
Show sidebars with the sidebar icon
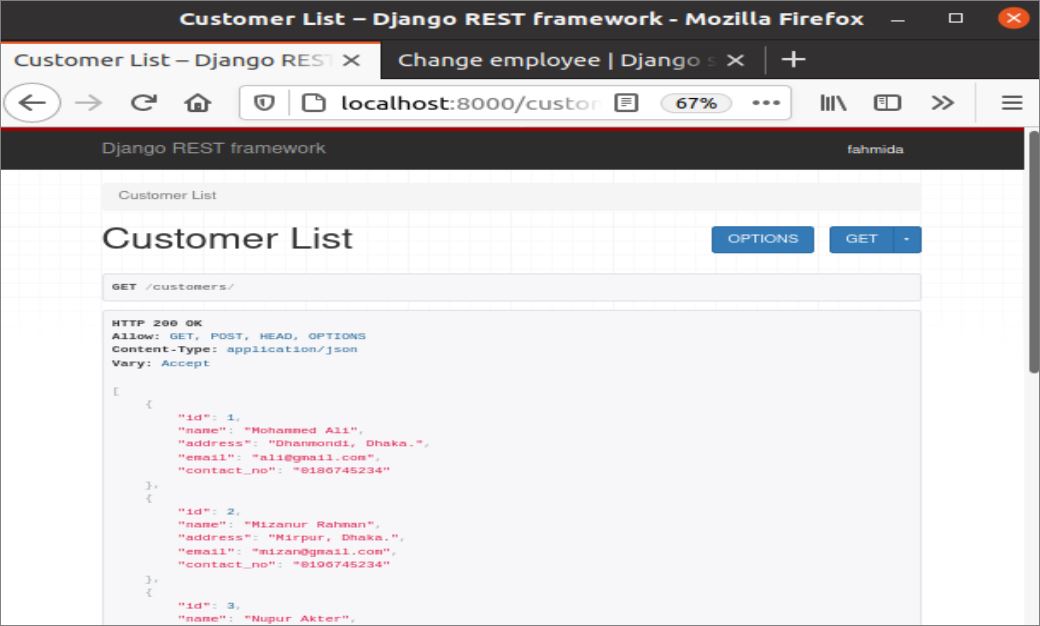887,103
